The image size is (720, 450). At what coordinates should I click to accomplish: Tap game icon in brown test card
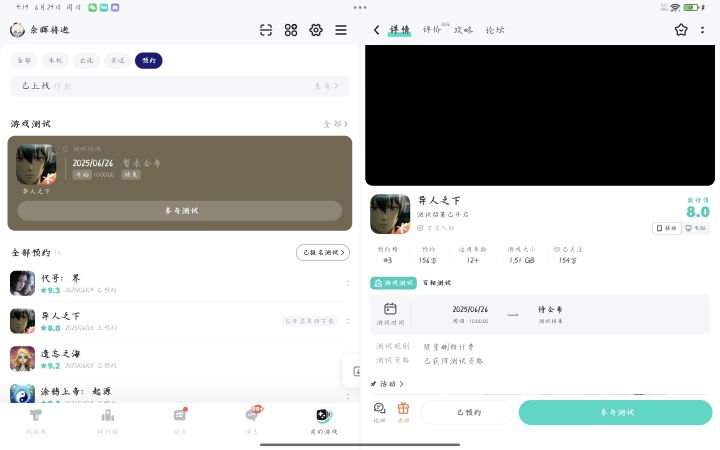(x=36, y=164)
